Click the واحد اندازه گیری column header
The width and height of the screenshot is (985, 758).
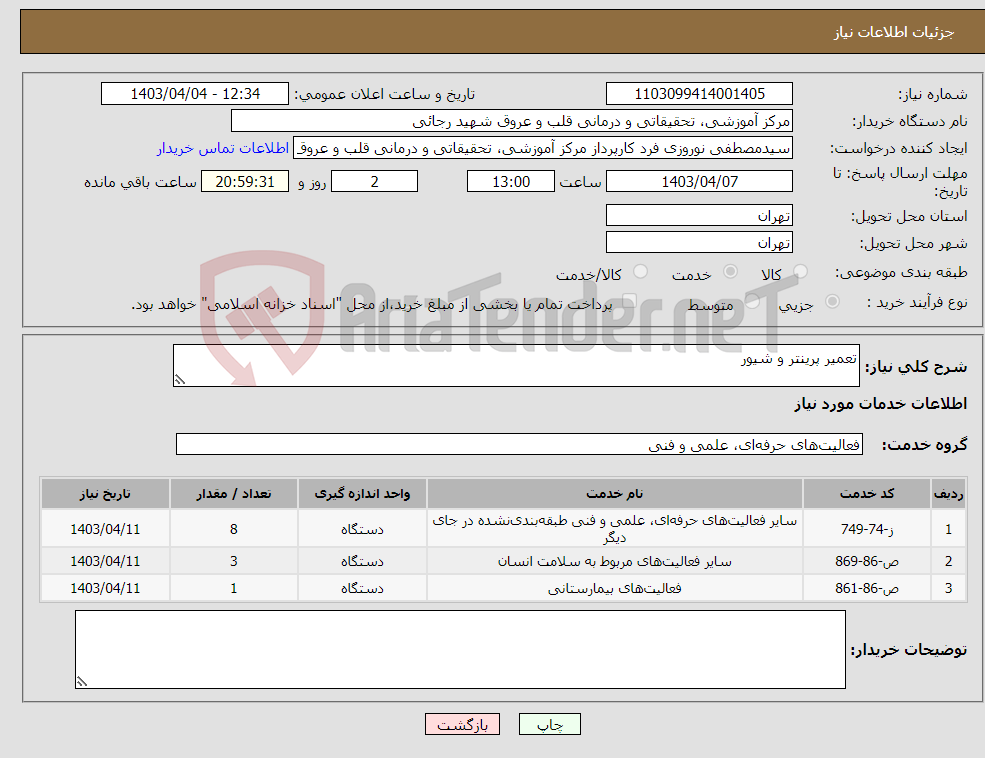click(x=362, y=494)
